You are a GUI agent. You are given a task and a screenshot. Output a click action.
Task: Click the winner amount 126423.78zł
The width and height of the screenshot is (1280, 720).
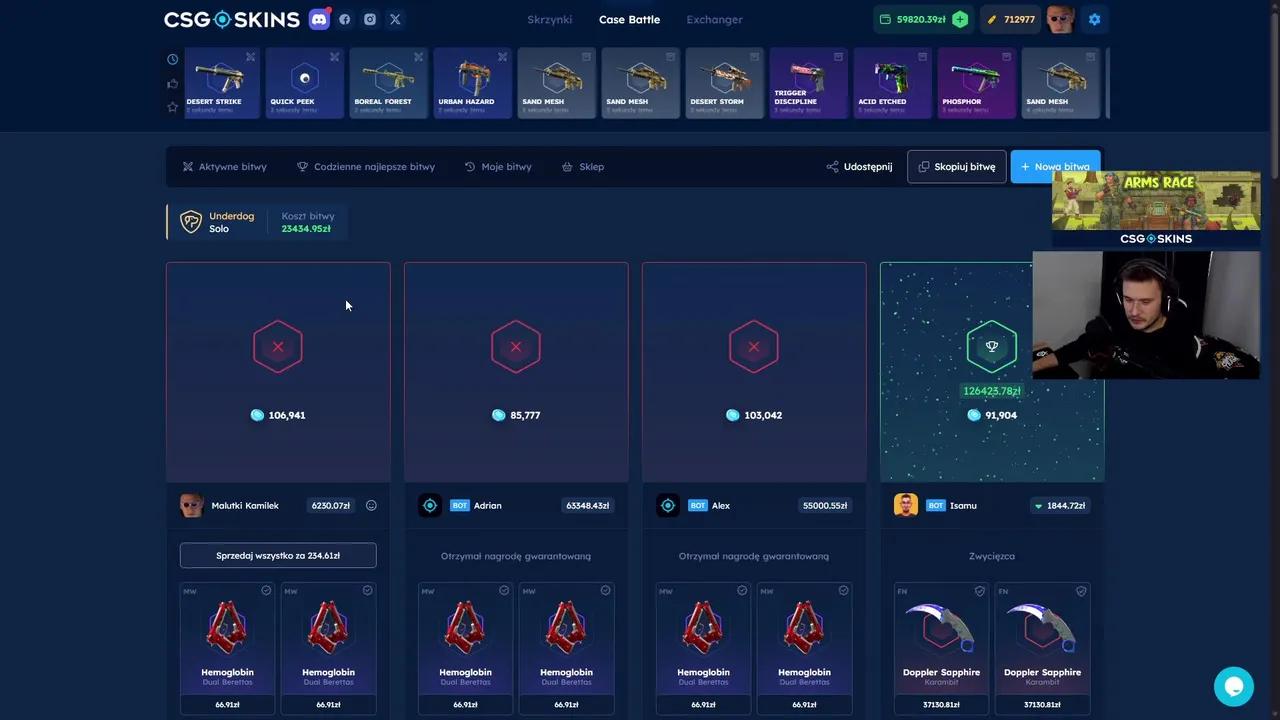pyautogui.click(x=992, y=391)
